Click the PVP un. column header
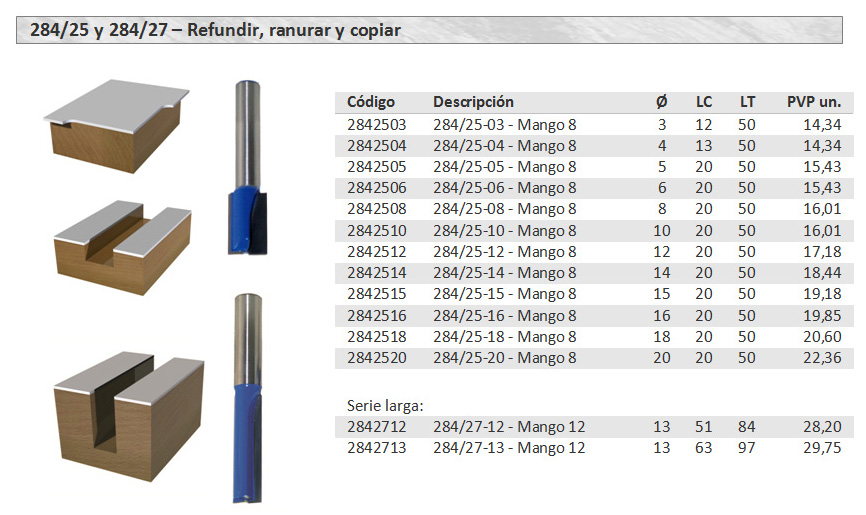Viewport: 866px width, 515px height. pos(813,102)
